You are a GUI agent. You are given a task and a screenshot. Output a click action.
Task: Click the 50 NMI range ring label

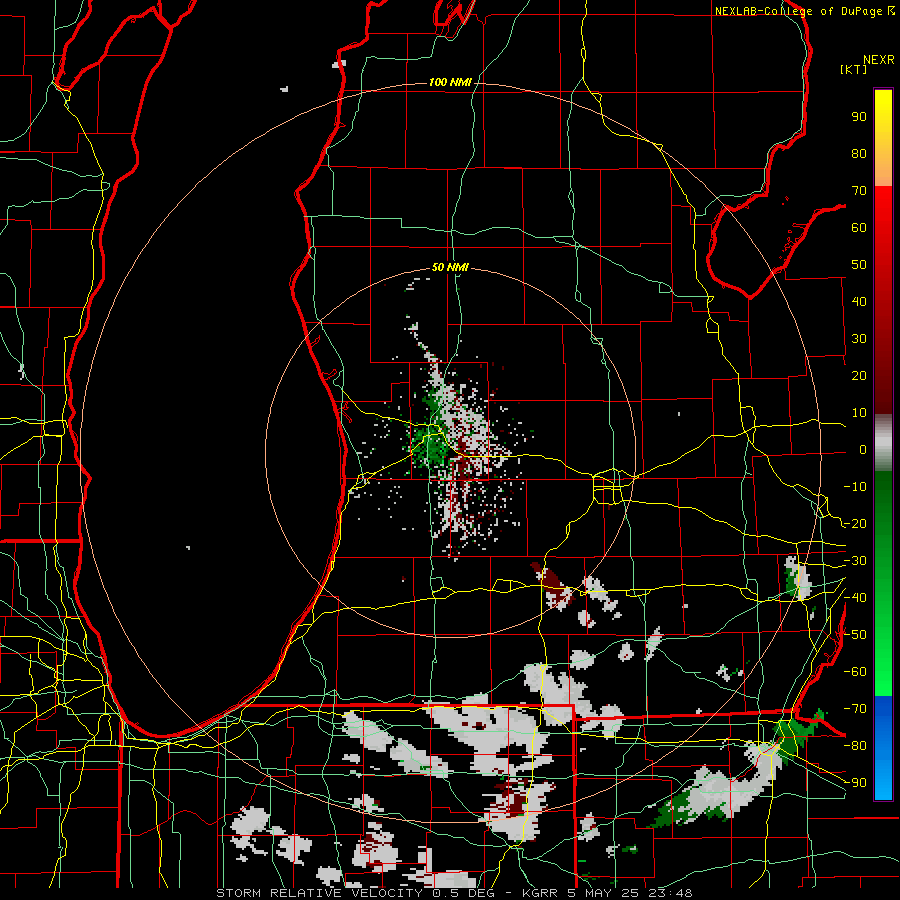pyautogui.click(x=450, y=267)
